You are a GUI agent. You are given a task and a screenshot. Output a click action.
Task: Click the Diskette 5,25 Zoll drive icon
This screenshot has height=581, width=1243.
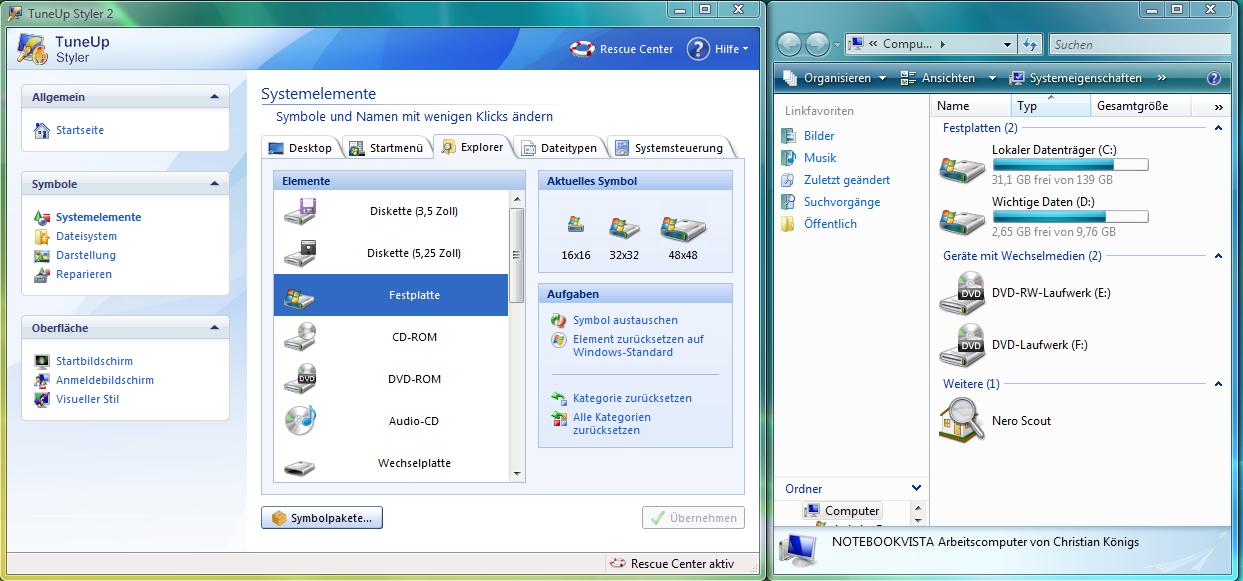[x=300, y=253]
